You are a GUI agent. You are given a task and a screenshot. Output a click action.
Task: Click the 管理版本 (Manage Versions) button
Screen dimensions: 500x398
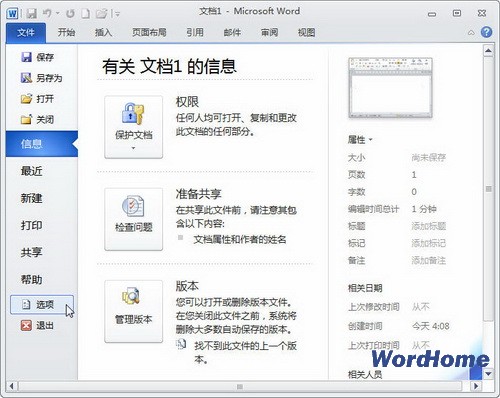coord(134,311)
